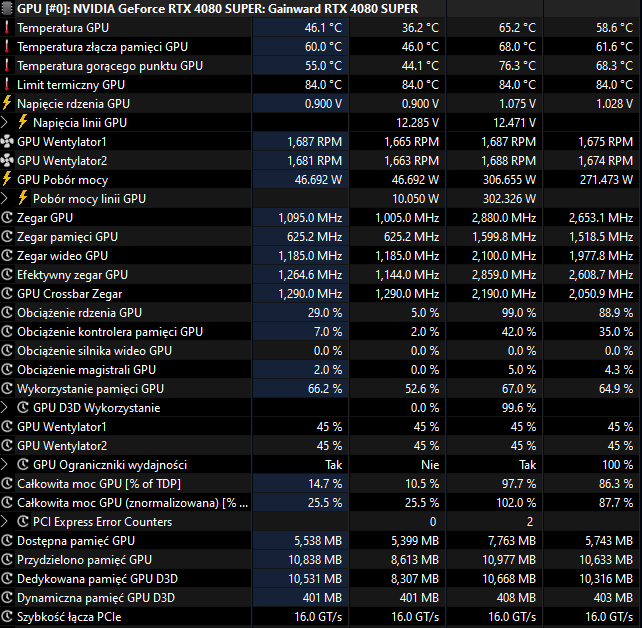Select the Temperatura gorącego punktu GPU label

point(110,66)
